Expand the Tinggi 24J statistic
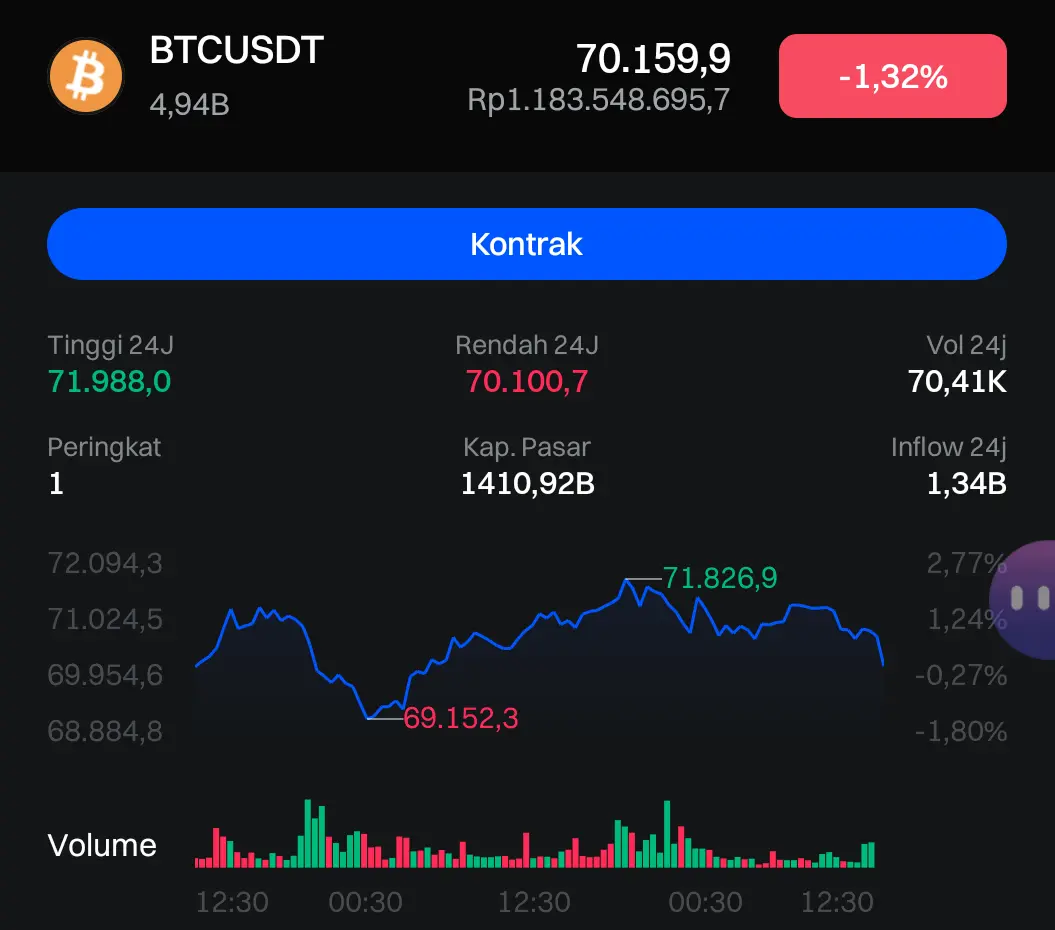This screenshot has height=930, width=1055. 109,363
